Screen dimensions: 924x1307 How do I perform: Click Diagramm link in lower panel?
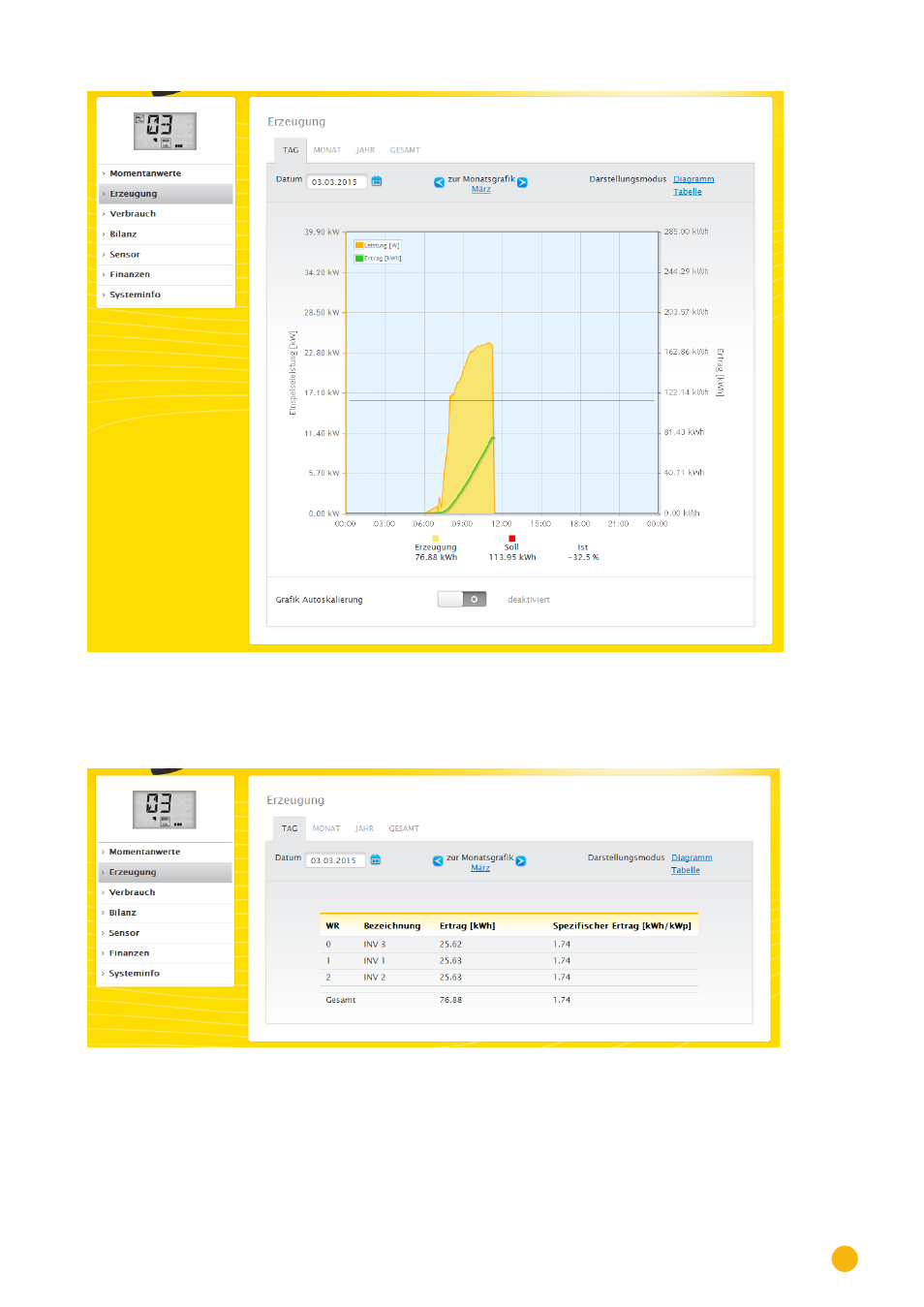[x=692, y=857]
